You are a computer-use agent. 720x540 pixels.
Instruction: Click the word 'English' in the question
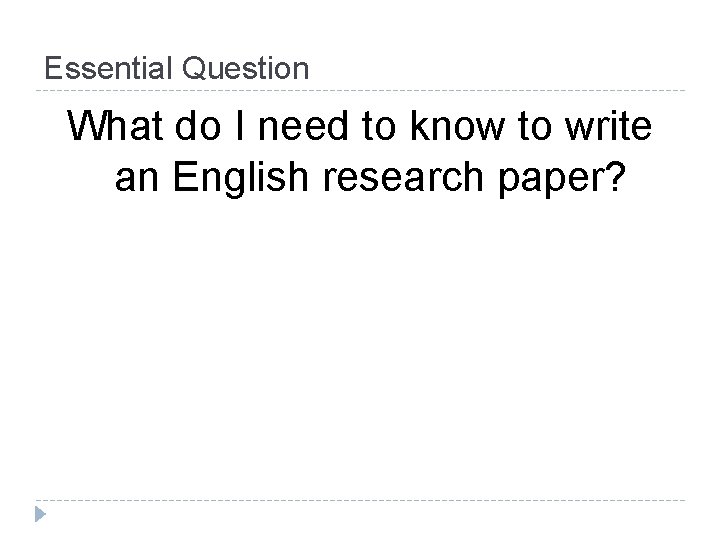tap(241, 178)
